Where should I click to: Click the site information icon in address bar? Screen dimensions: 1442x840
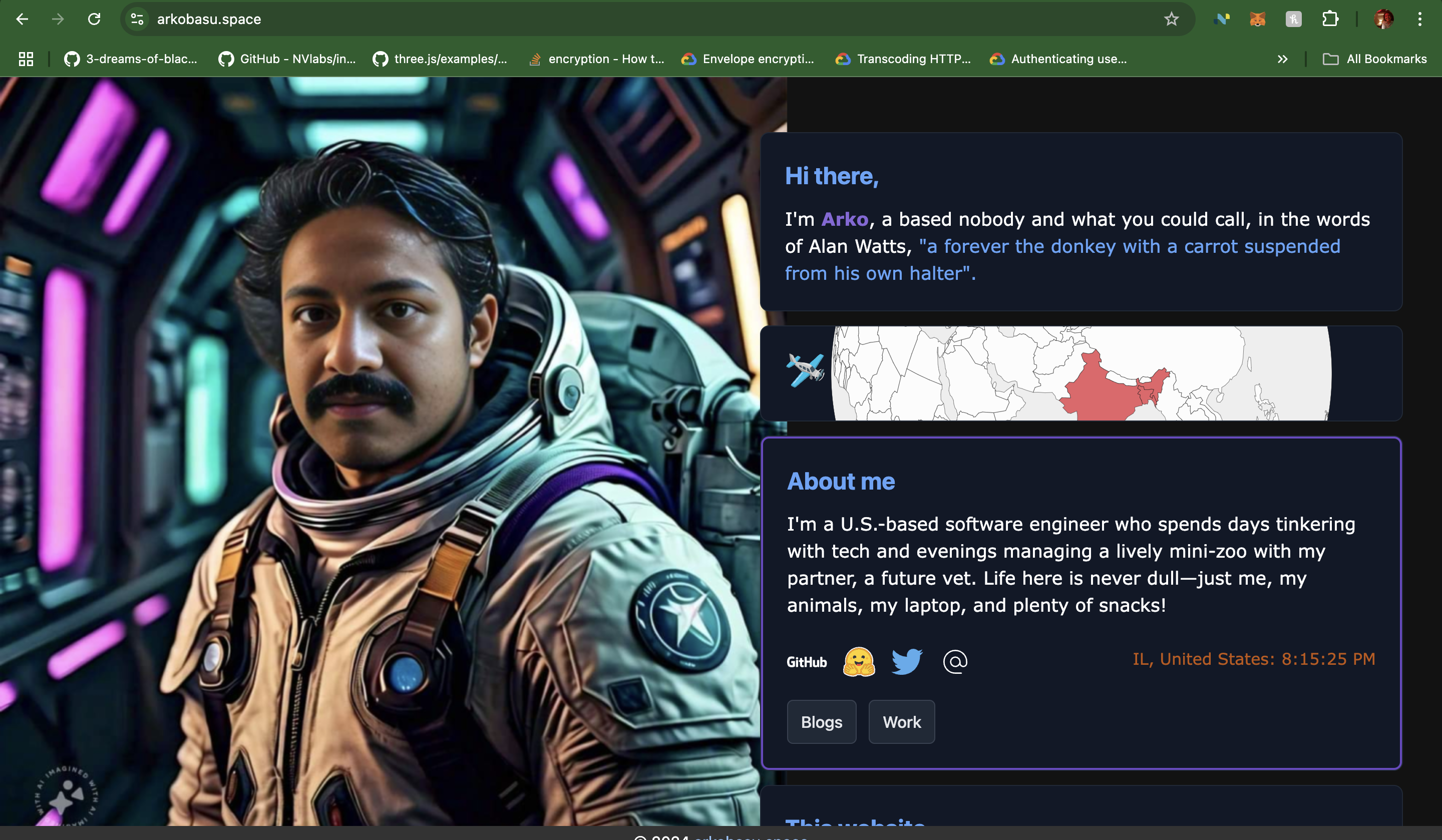point(137,19)
